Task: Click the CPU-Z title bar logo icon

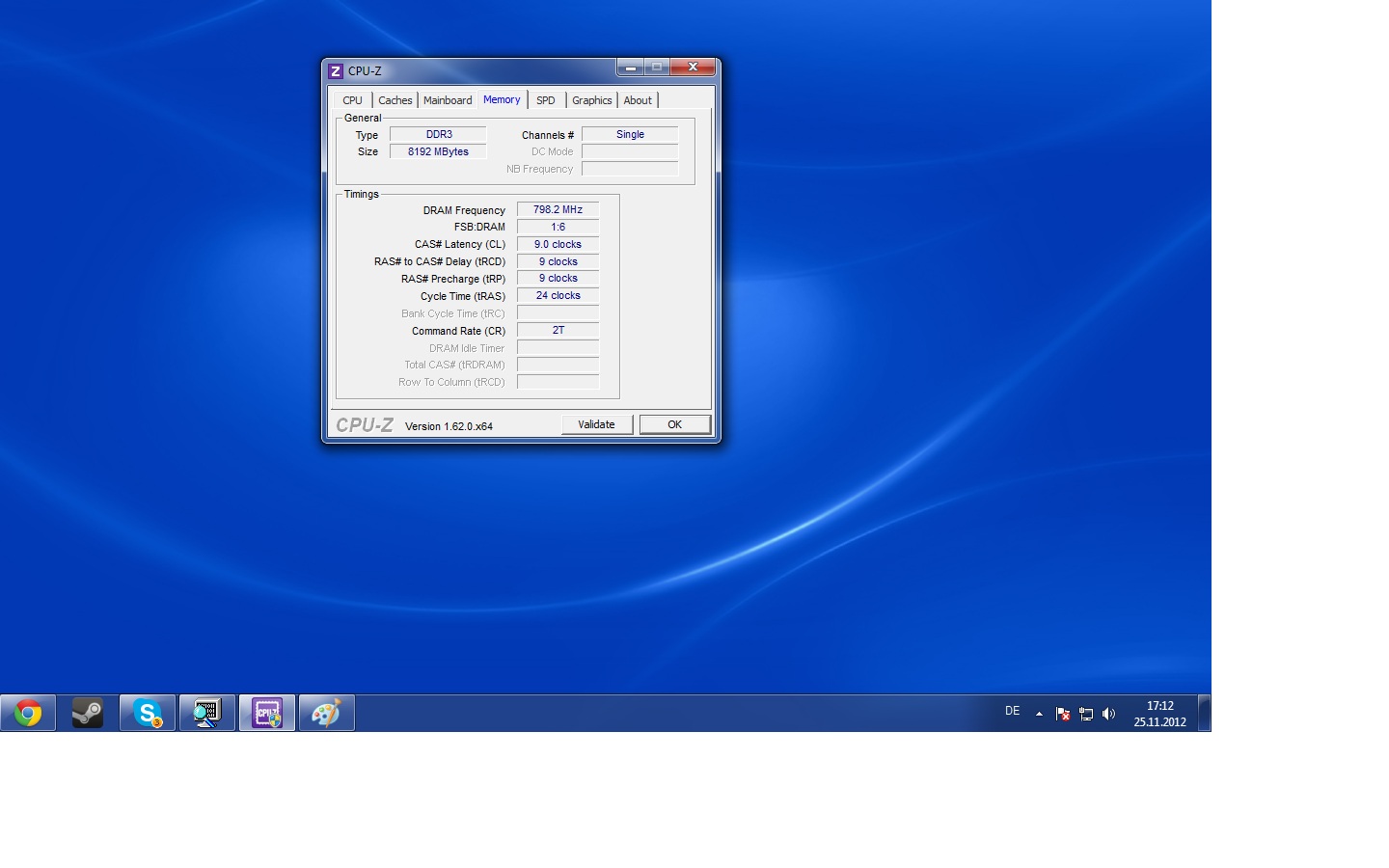Action: point(336,71)
